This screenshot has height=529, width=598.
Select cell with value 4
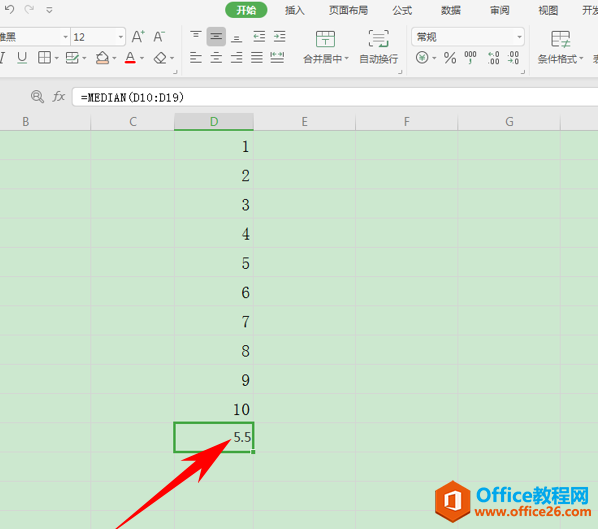[214, 233]
